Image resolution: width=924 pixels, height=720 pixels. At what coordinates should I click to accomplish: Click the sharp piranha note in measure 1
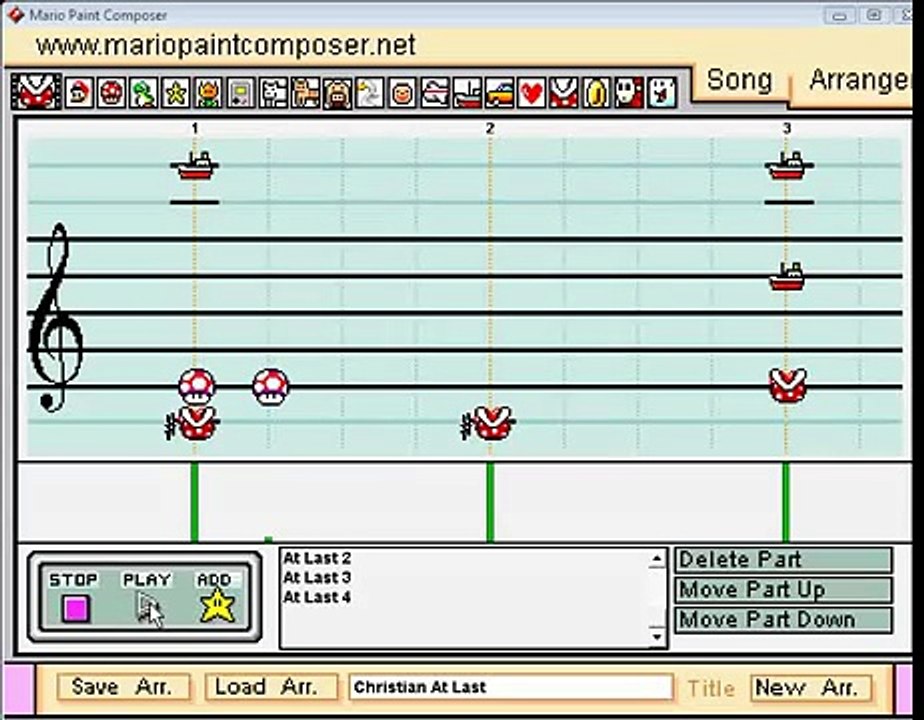(x=195, y=423)
